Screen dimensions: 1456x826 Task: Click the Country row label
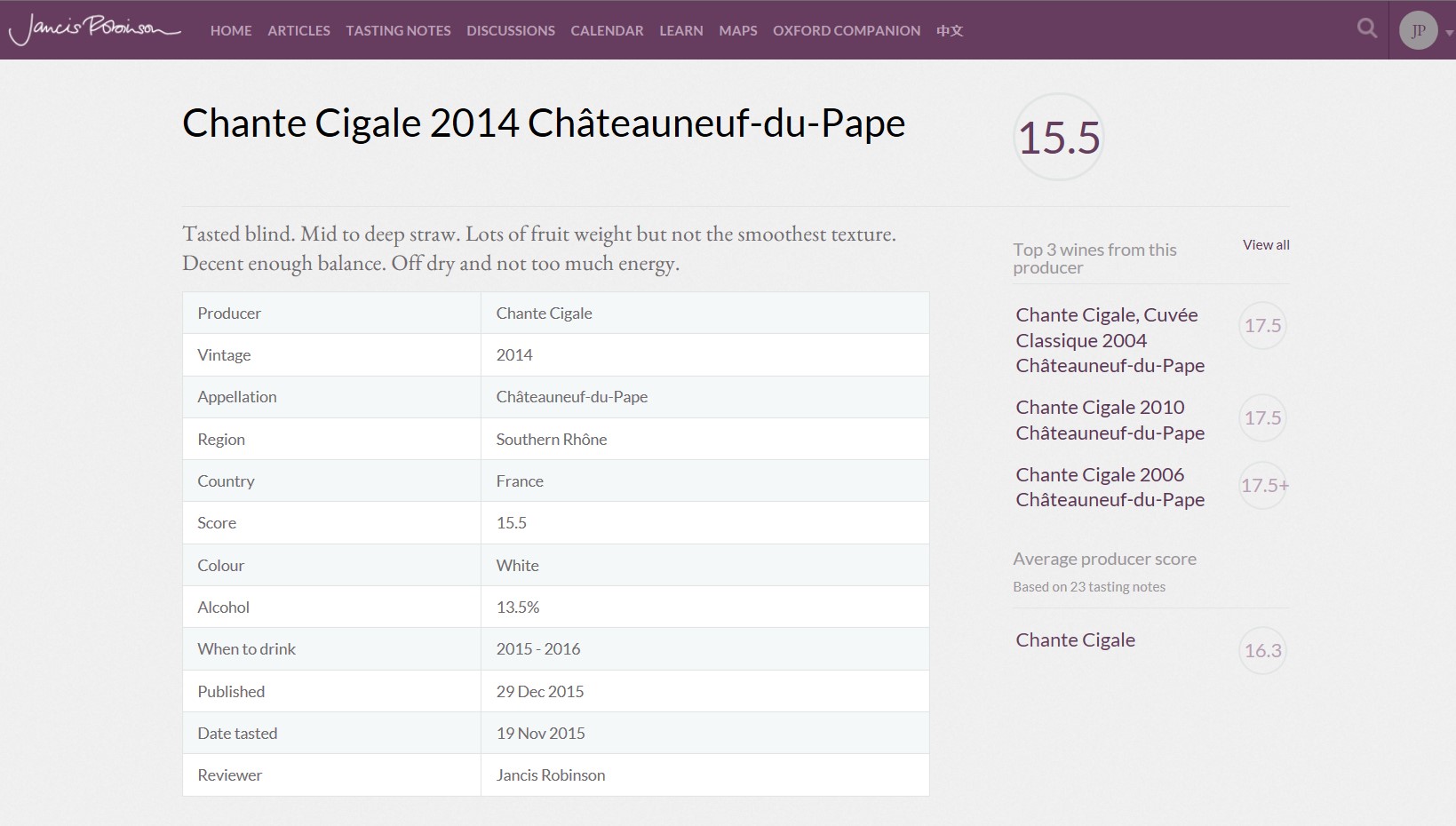tap(226, 481)
